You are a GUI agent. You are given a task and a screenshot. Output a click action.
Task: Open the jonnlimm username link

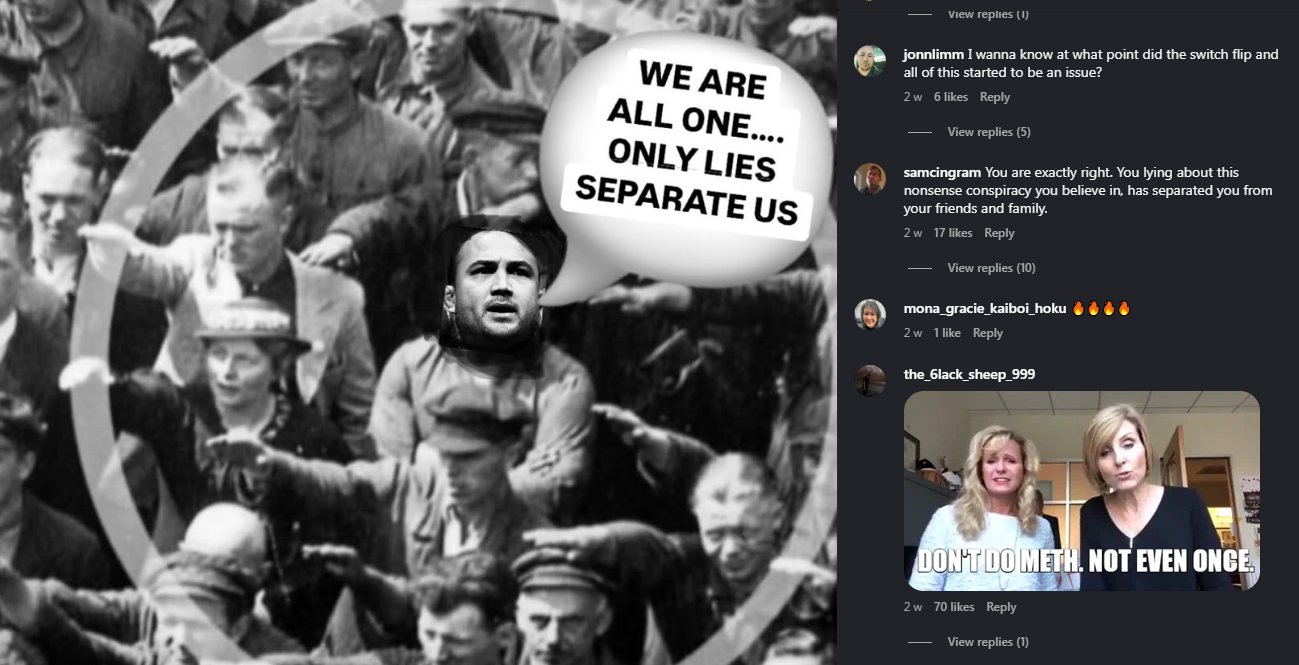[x=933, y=54]
